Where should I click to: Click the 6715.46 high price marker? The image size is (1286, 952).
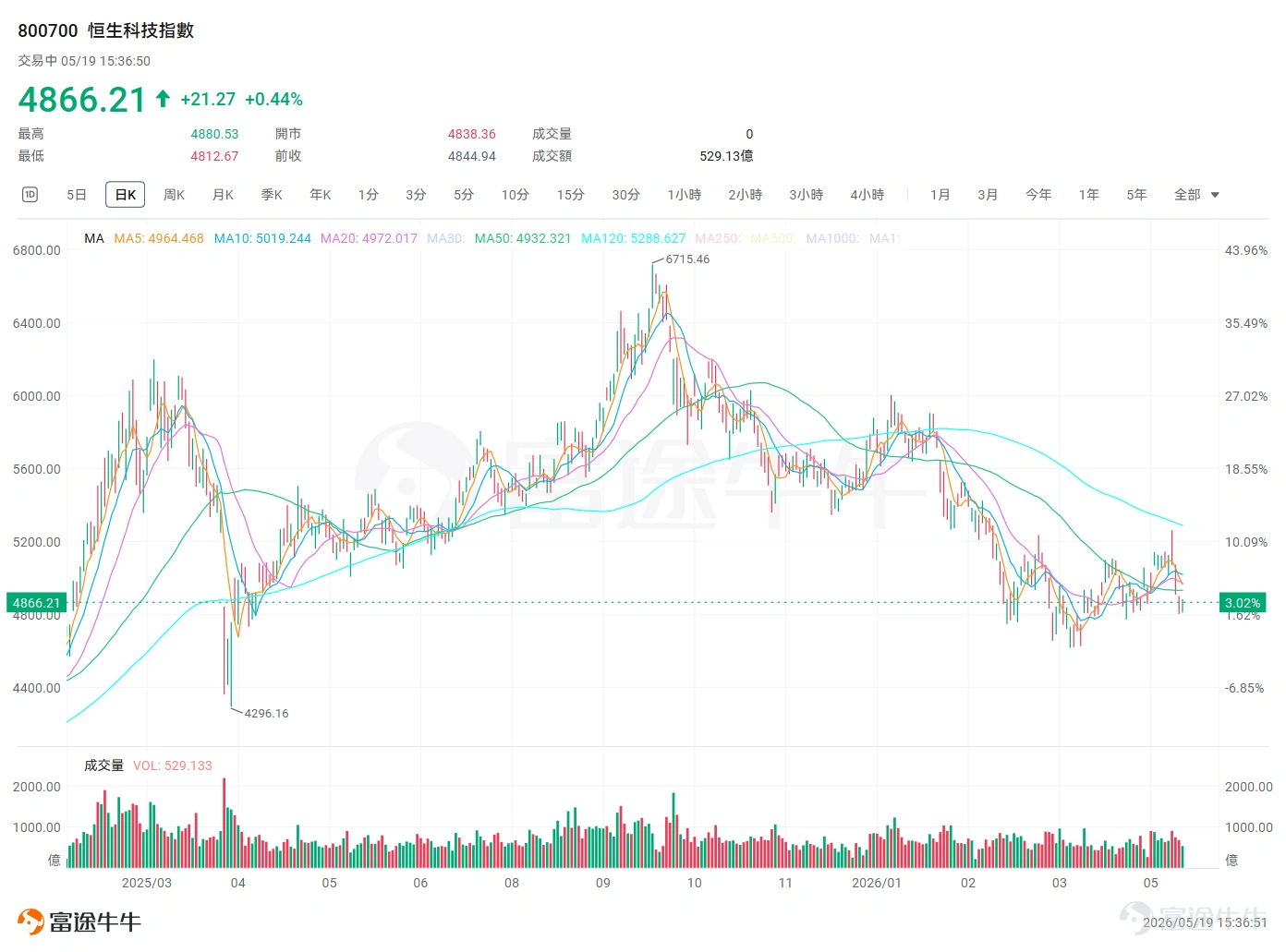point(688,259)
